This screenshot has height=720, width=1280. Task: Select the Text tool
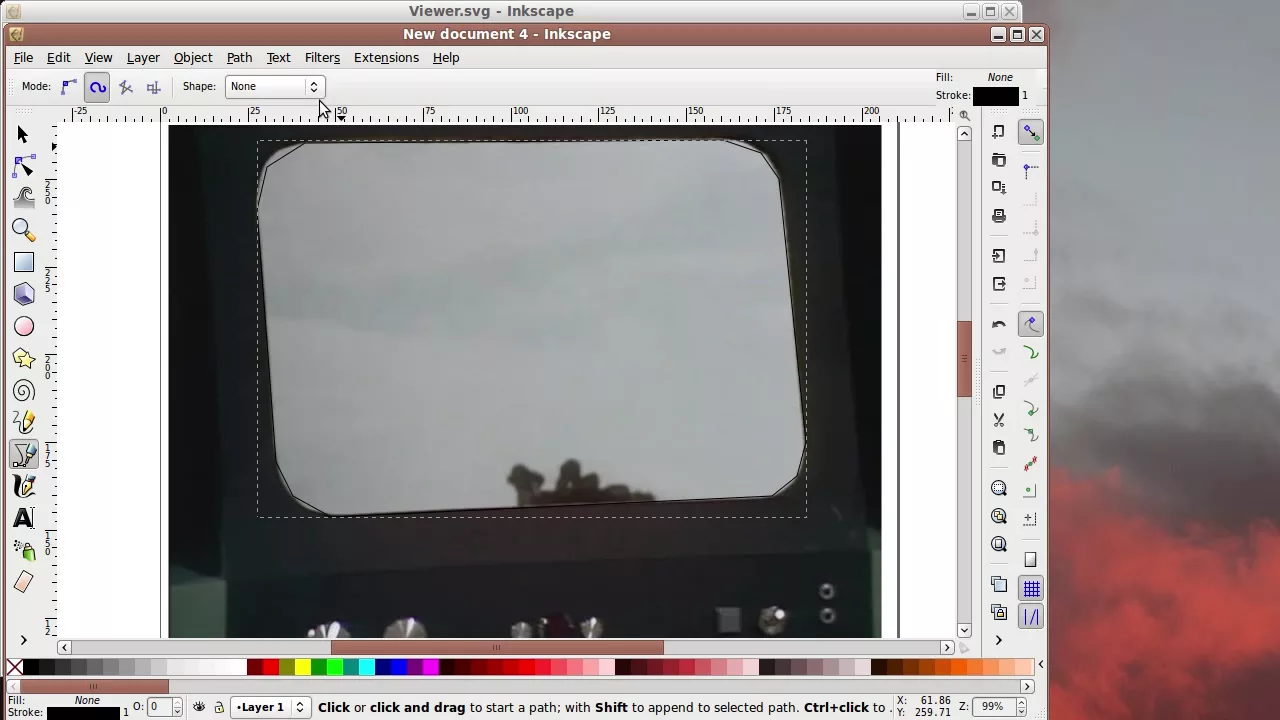point(24,518)
